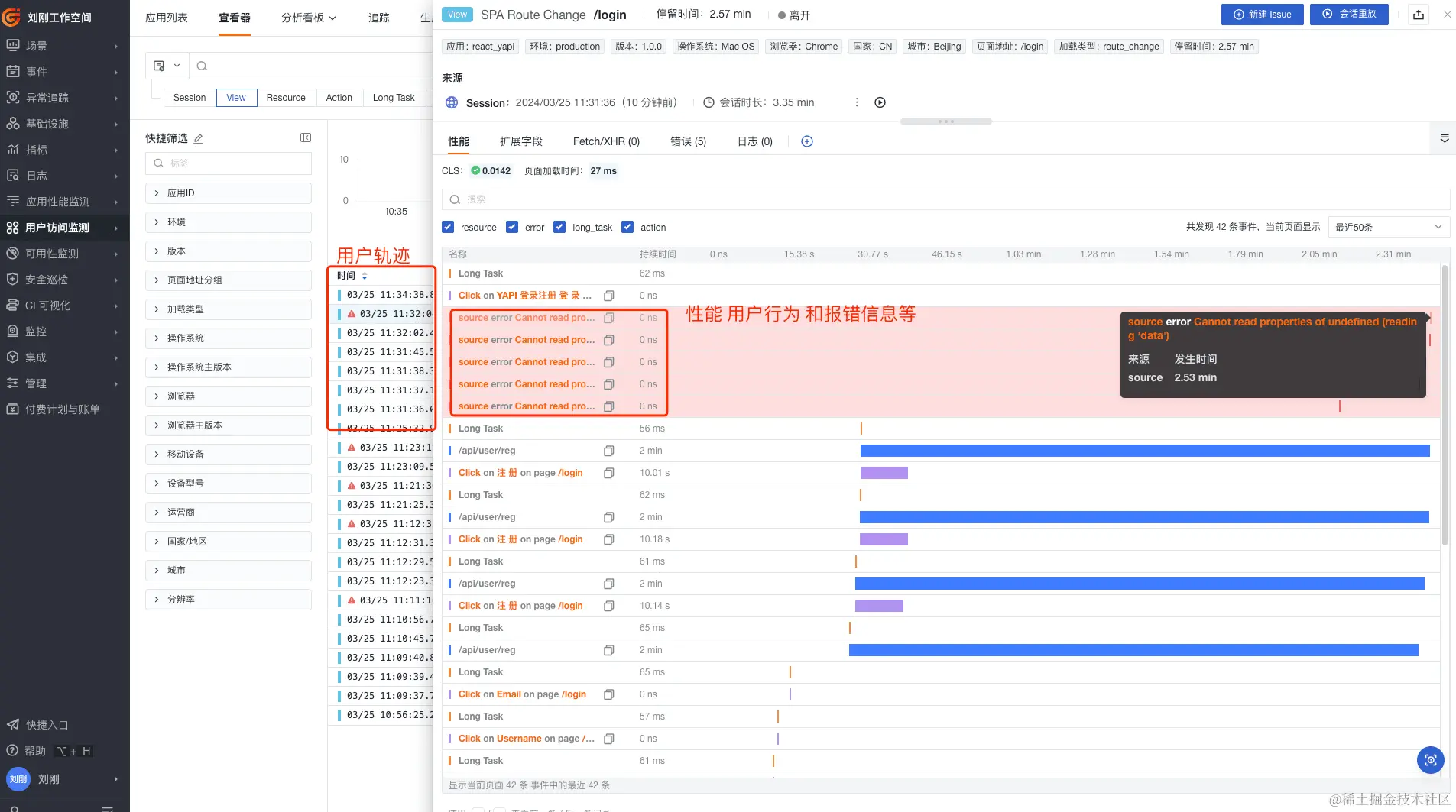Viewport: 1456px width, 812px height.
Task: Add a new tab with the plus icon
Action: tap(806, 141)
